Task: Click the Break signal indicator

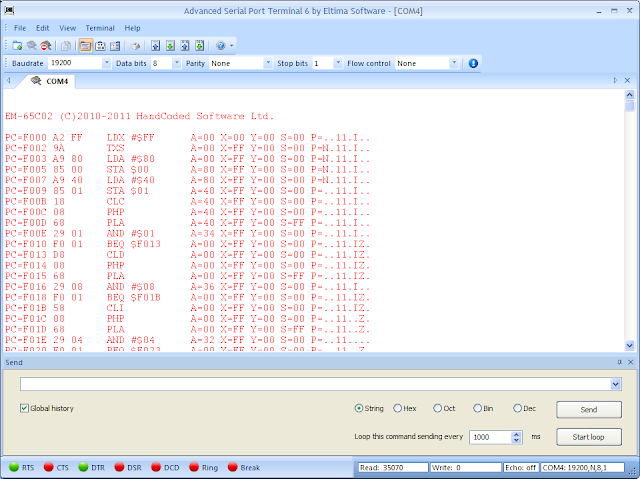Action: pos(232,467)
